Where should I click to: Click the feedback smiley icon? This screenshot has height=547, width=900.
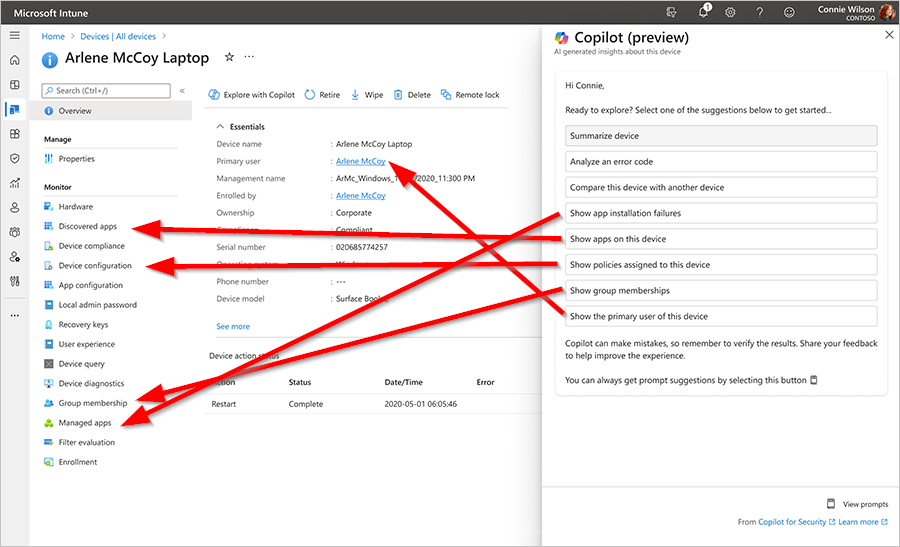coord(789,12)
